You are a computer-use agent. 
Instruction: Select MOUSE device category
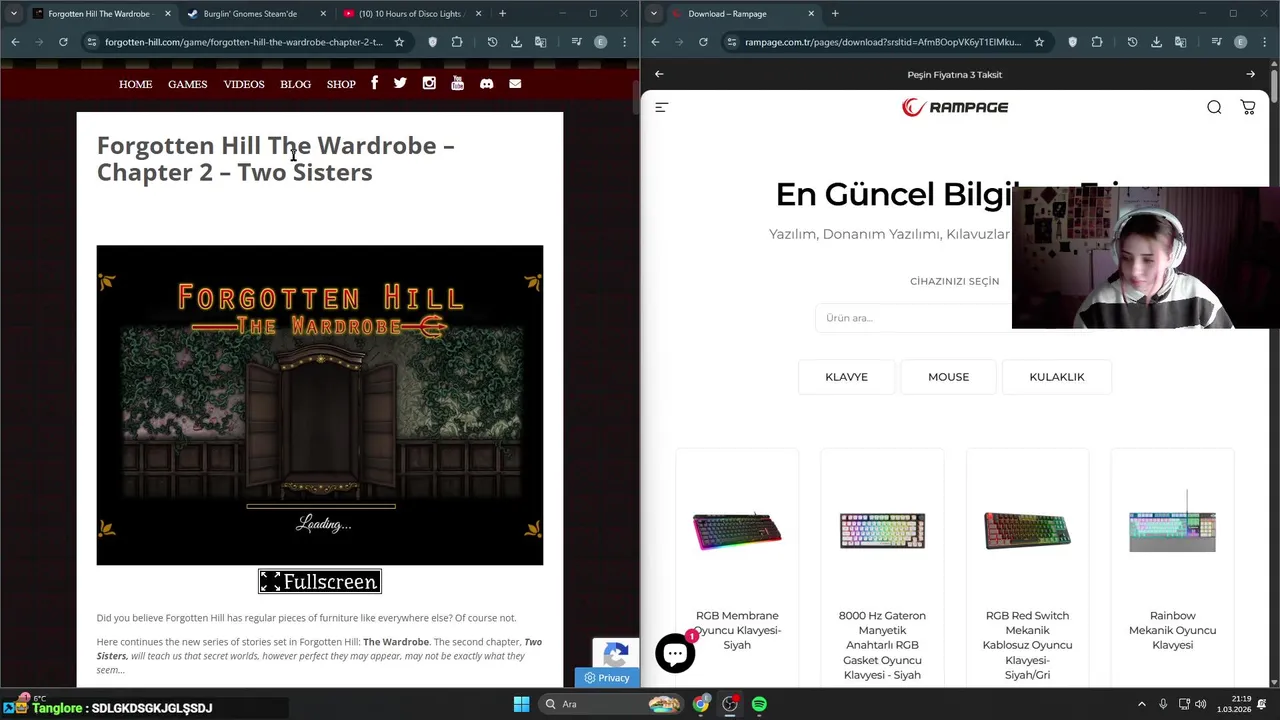[x=948, y=377]
